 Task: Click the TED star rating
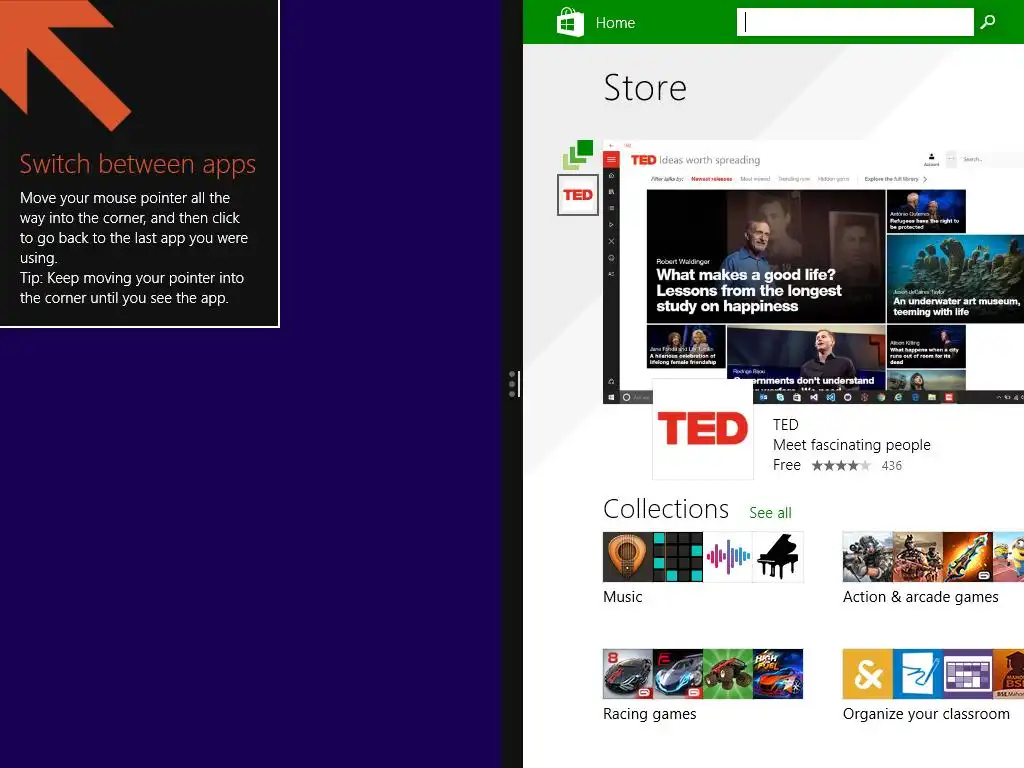click(x=840, y=466)
